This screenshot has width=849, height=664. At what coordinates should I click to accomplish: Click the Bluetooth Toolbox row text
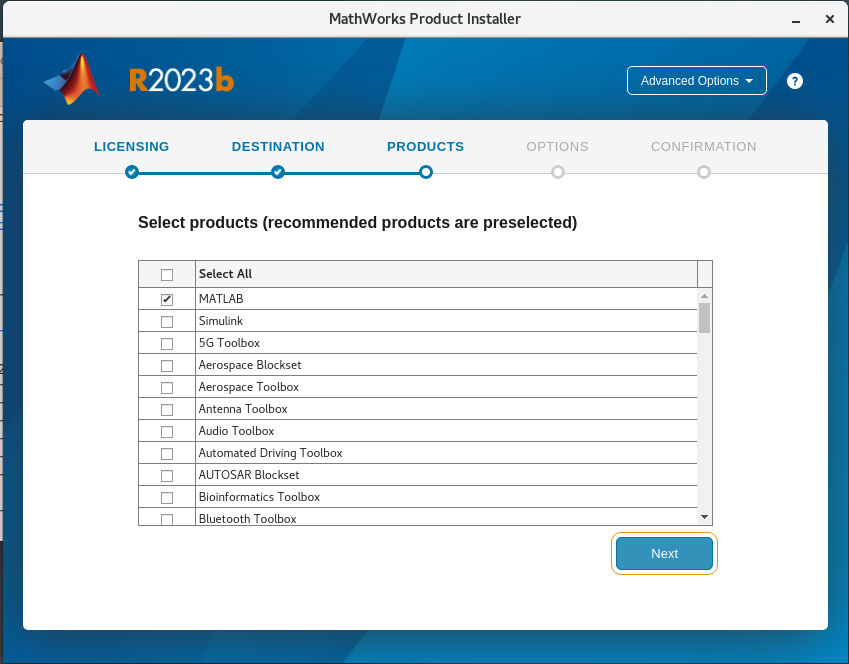coord(247,519)
